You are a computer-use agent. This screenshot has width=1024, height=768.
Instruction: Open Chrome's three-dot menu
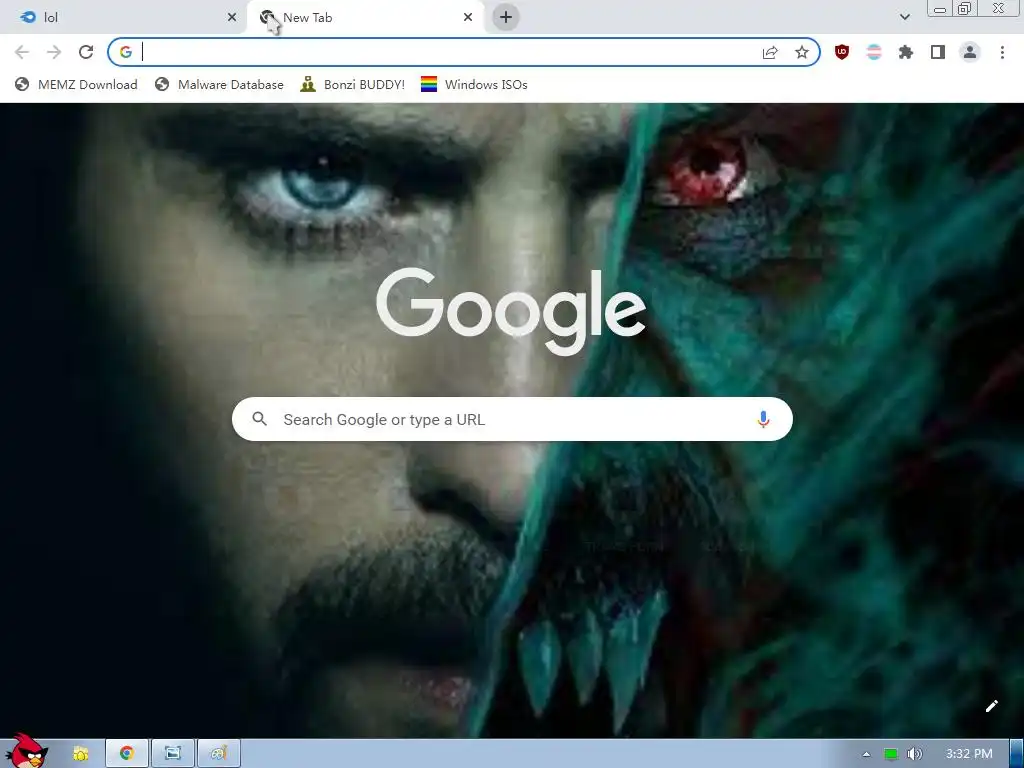(1002, 52)
